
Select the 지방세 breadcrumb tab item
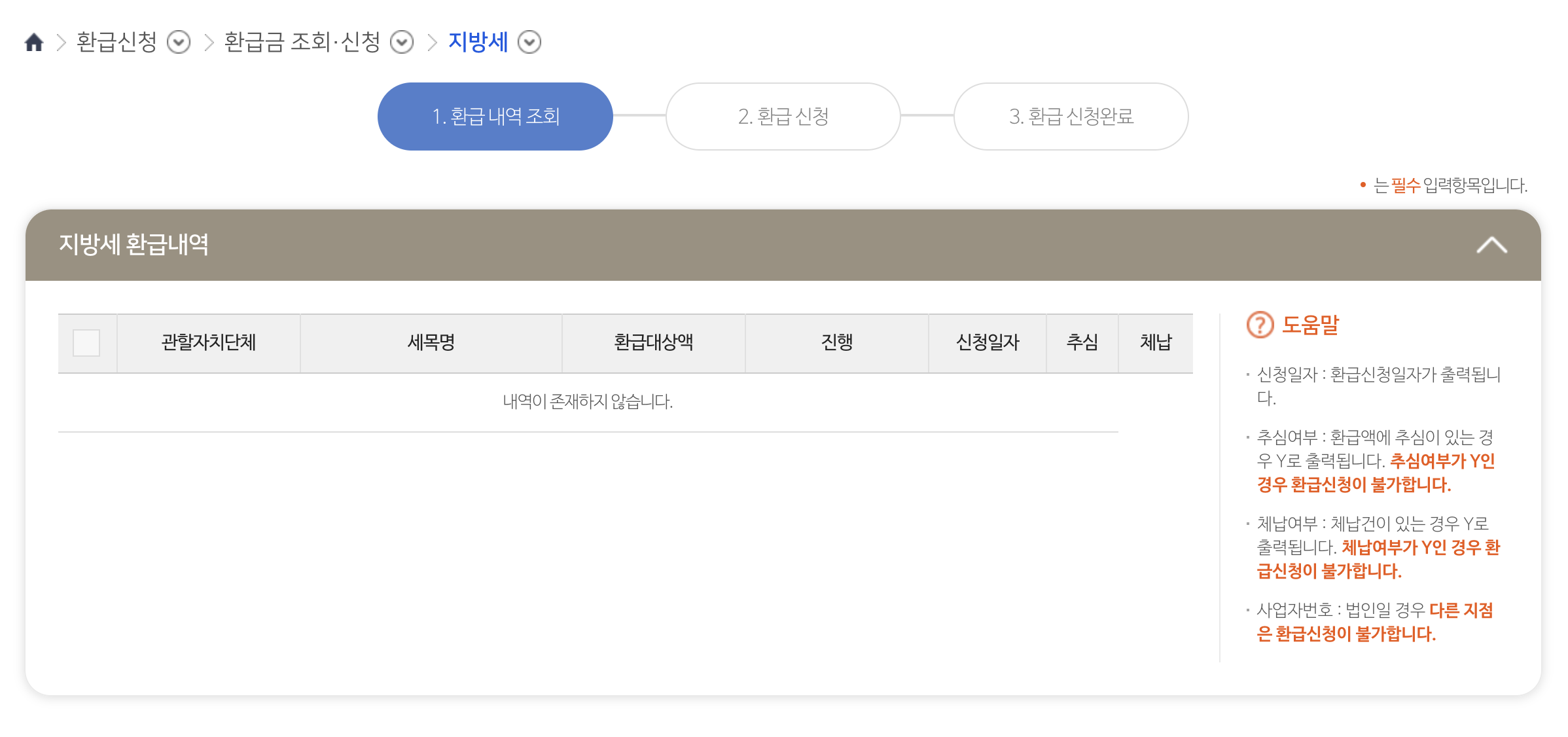pyautogui.click(x=477, y=42)
